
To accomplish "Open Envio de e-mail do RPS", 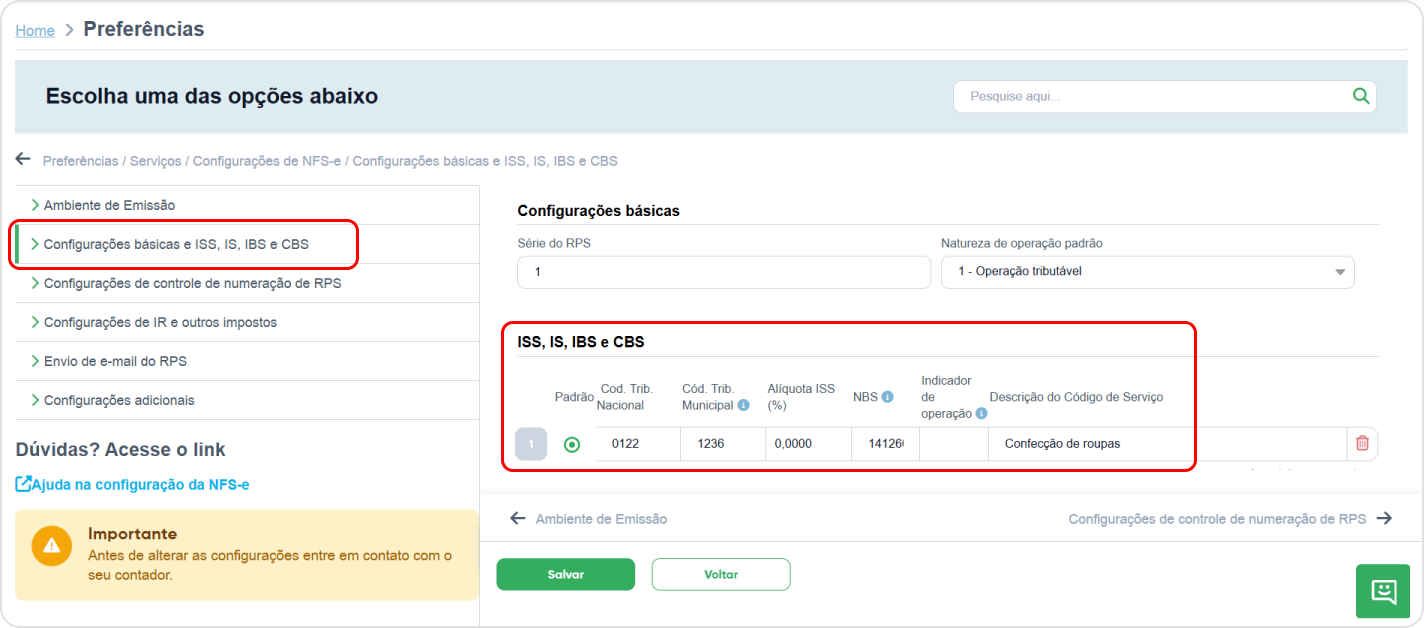I will pos(247,361).
